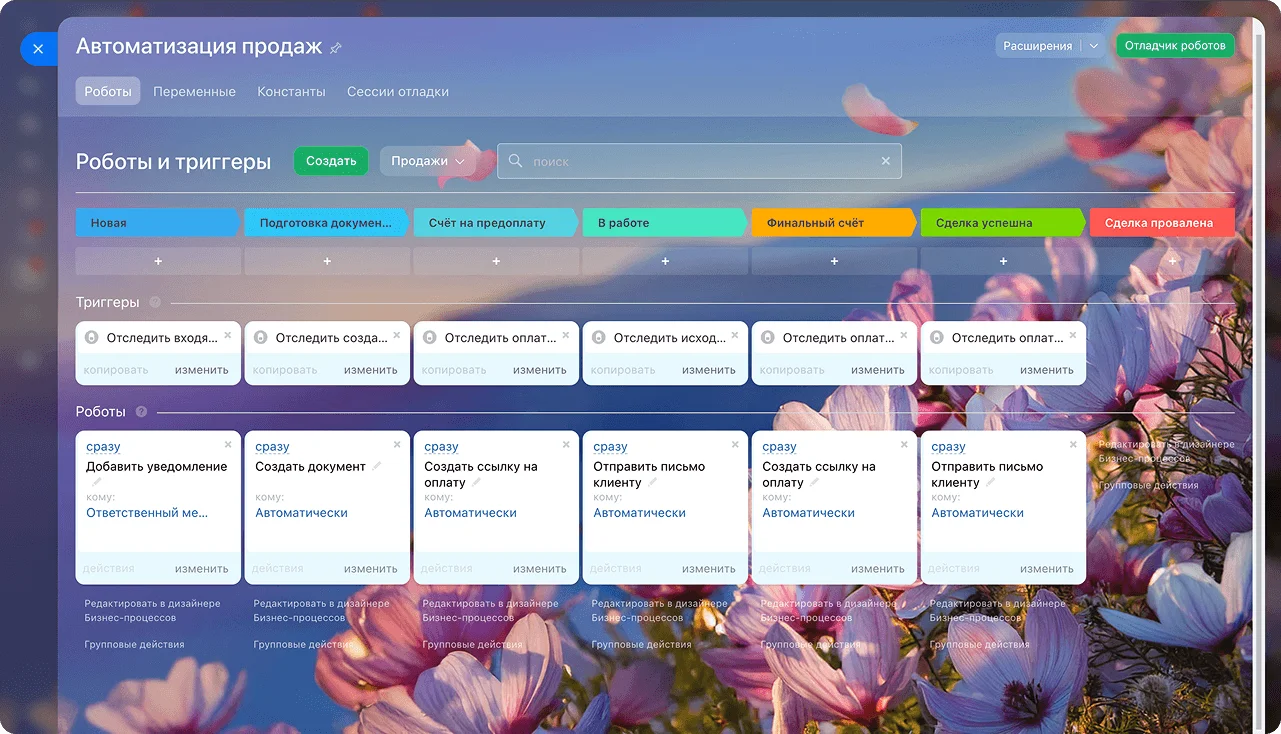Clear the search field via its x icon
This screenshot has width=1281, height=734.
pyautogui.click(x=886, y=160)
